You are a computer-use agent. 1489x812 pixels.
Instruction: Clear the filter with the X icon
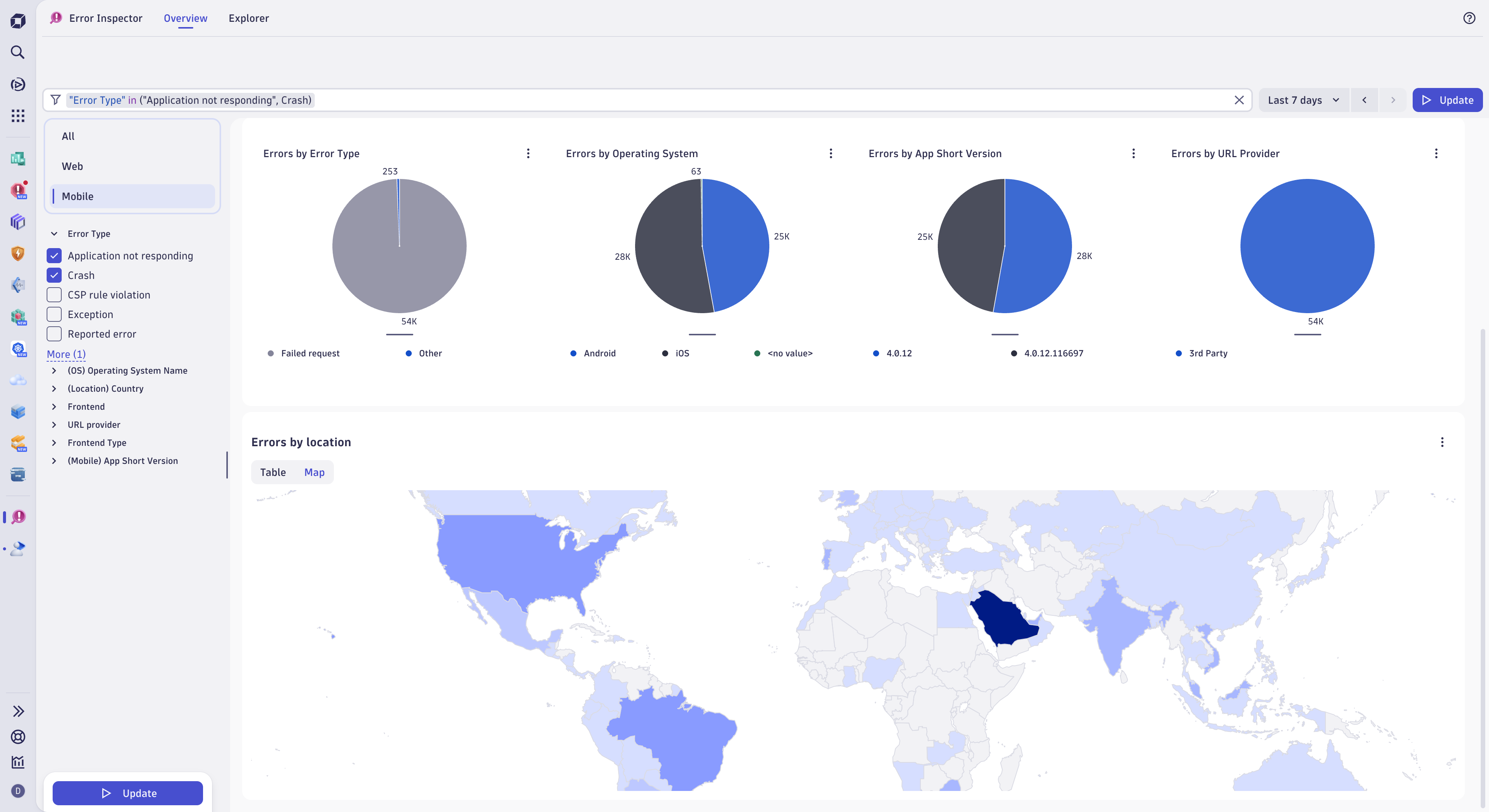point(1239,100)
